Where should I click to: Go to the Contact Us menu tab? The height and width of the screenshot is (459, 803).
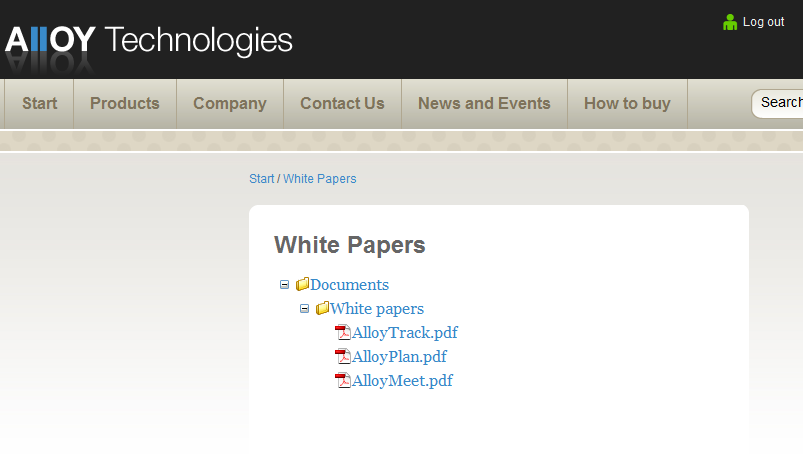click(x=342, y=103)
